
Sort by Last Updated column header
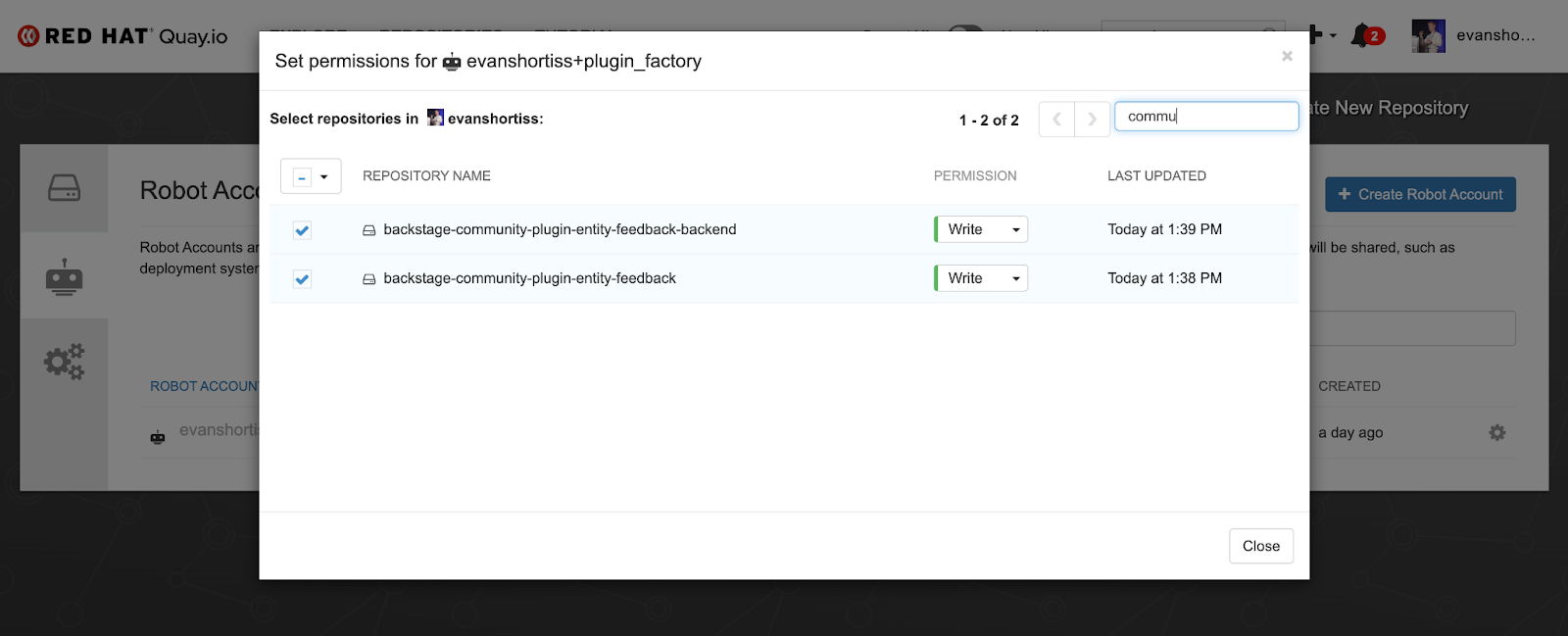[x=1156, y=176]
